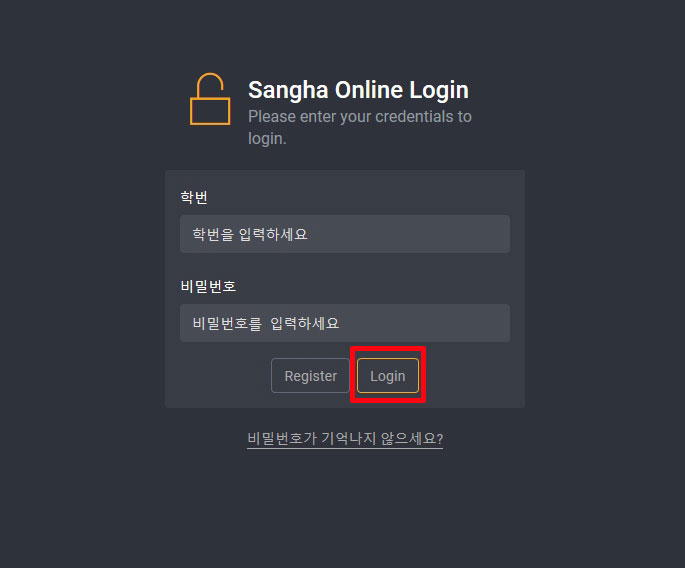This screenshot has height=568, width=685.
Task: Click the "Please enter your credentials" subtitle
Action: 360,127
